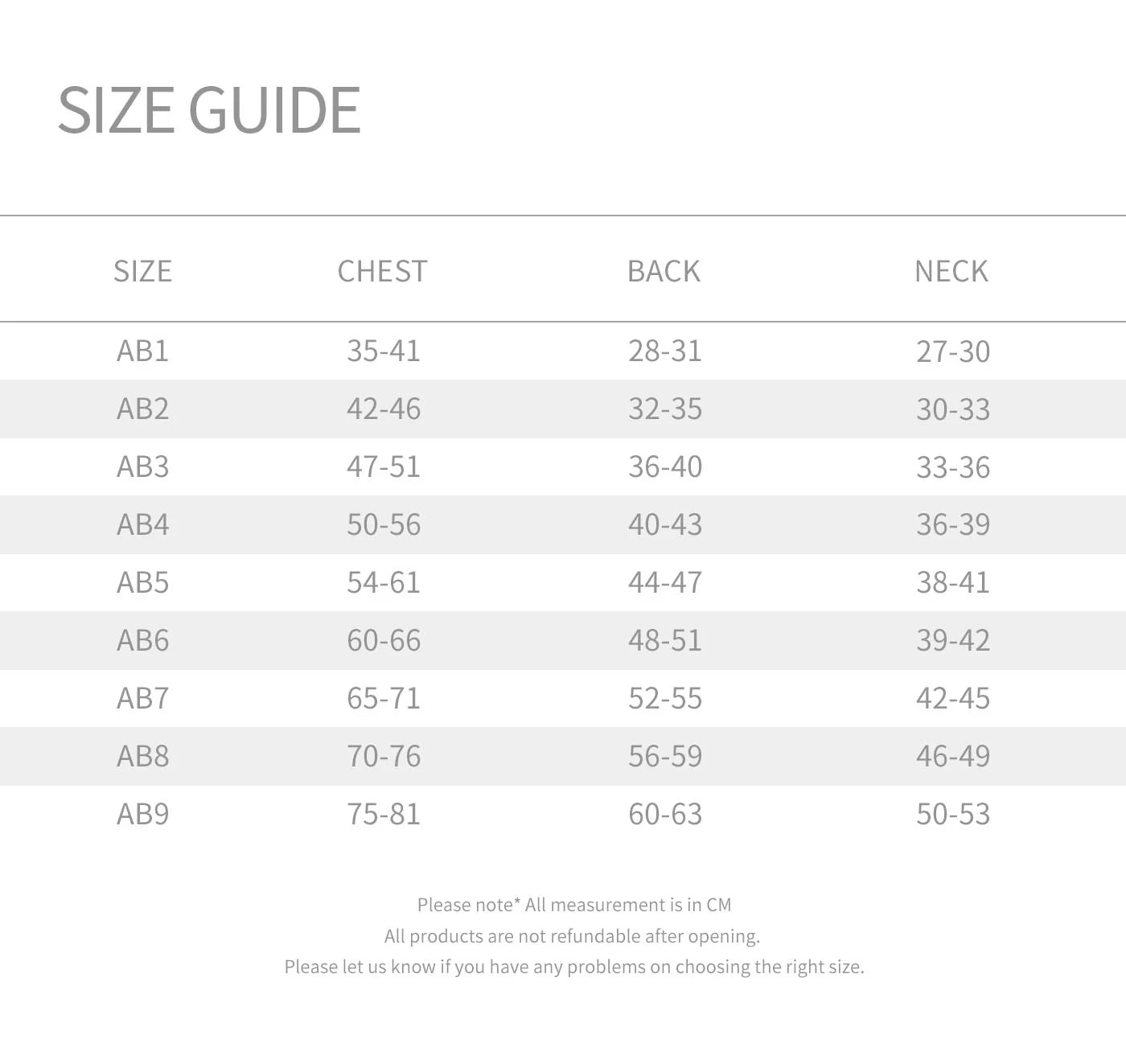This screenshot has width=1126, height=1064.
Task: Click the AB2 chest value 42-46
Action: [x=384, y=409]
